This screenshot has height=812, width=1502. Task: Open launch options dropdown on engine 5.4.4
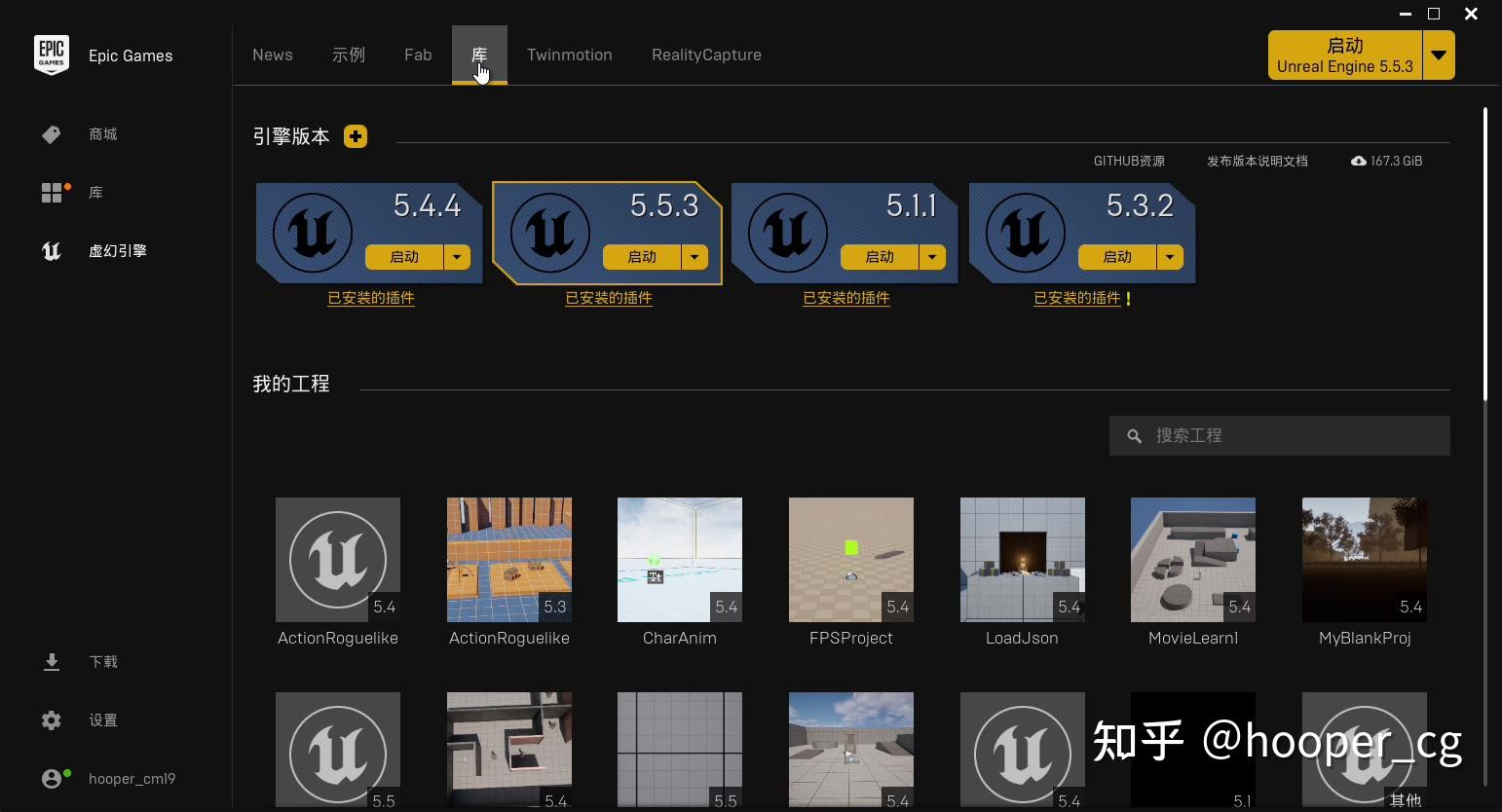(x=457, y=257)
